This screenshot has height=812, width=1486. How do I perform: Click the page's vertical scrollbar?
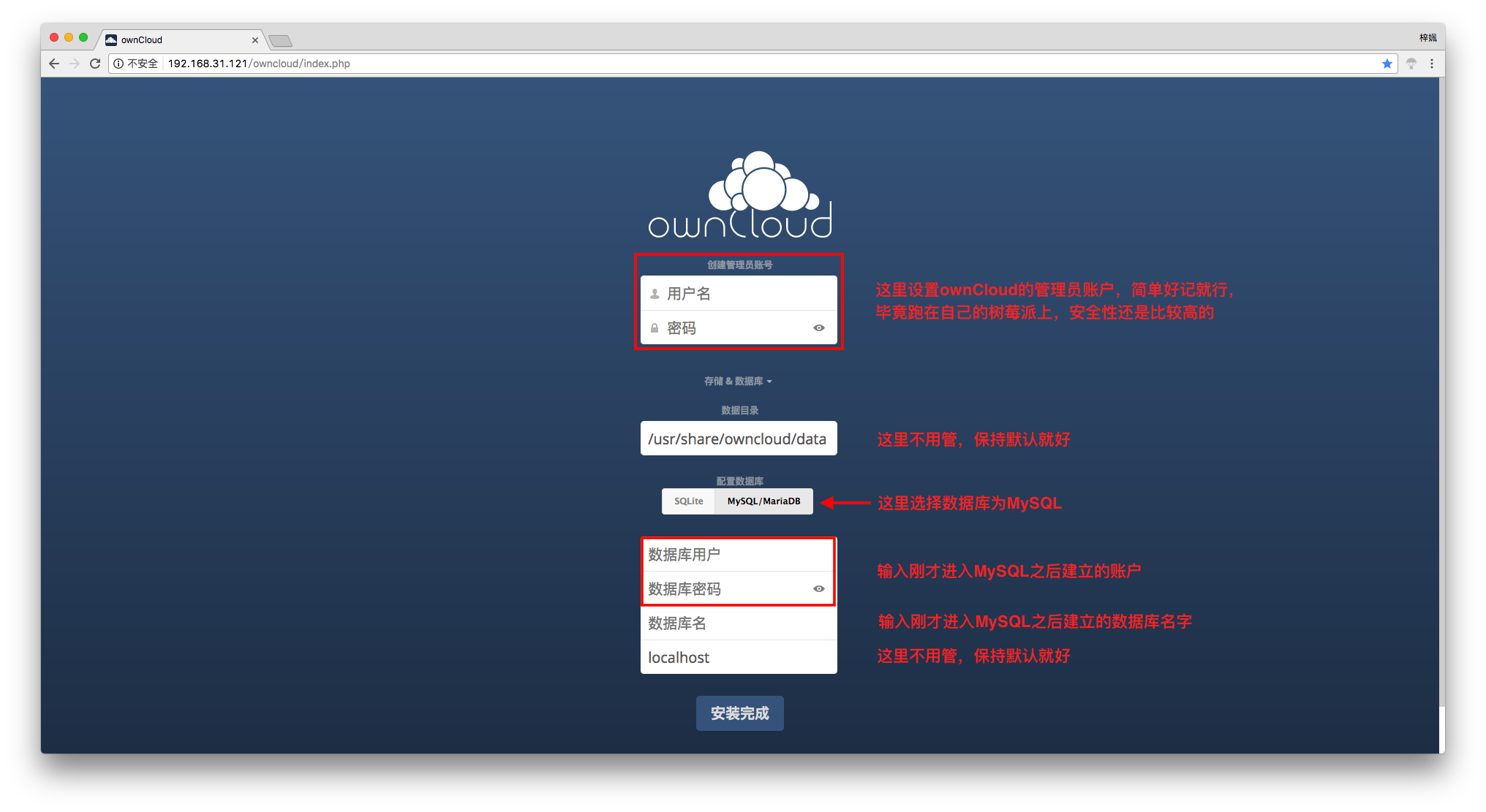(x=1441, y=395)
